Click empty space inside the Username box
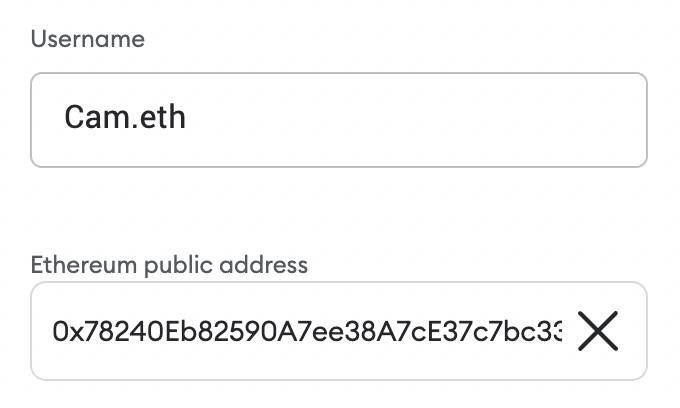Viewport: 680px width, 408px height. (x=412, y=120)
